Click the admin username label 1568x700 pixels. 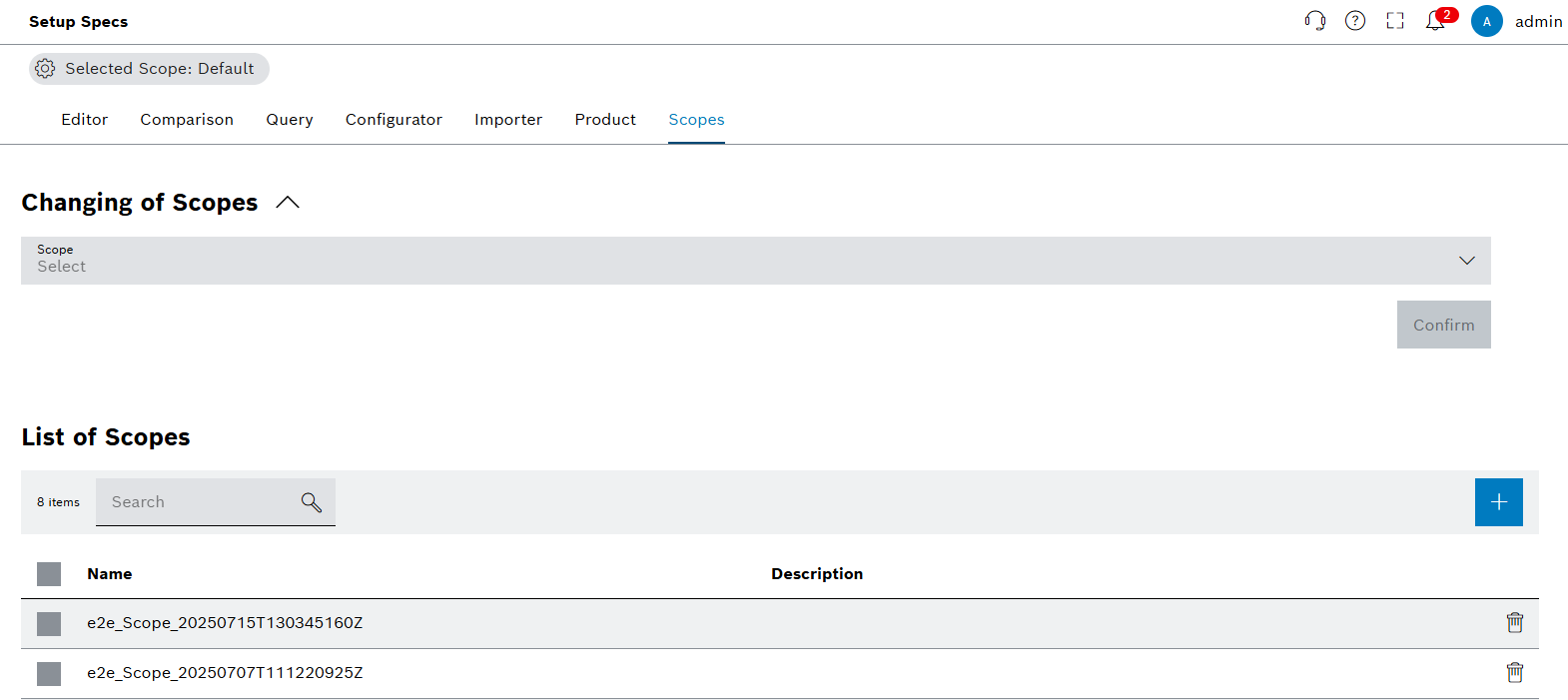click(x=1539, y=22)
